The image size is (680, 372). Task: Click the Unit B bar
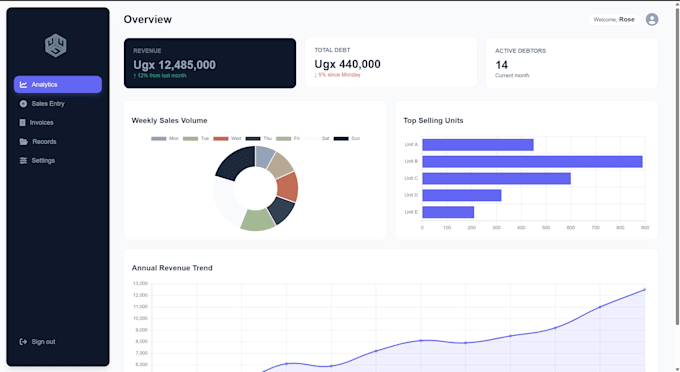tap(533, 162)
